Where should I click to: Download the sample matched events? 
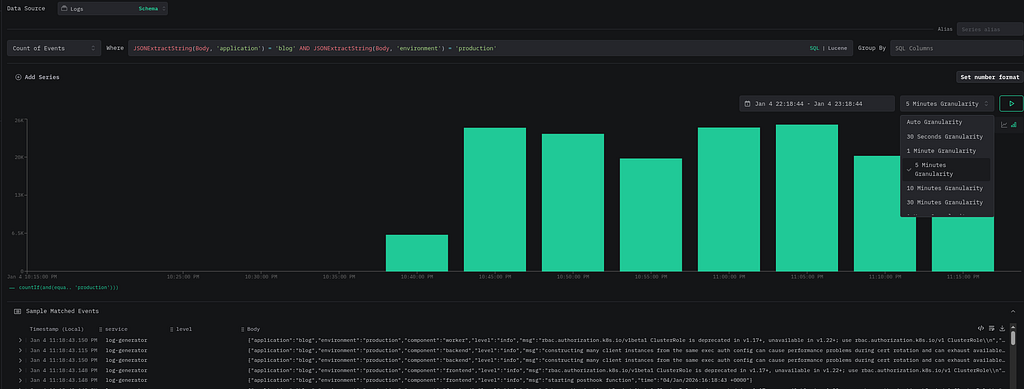(1002, 328)
